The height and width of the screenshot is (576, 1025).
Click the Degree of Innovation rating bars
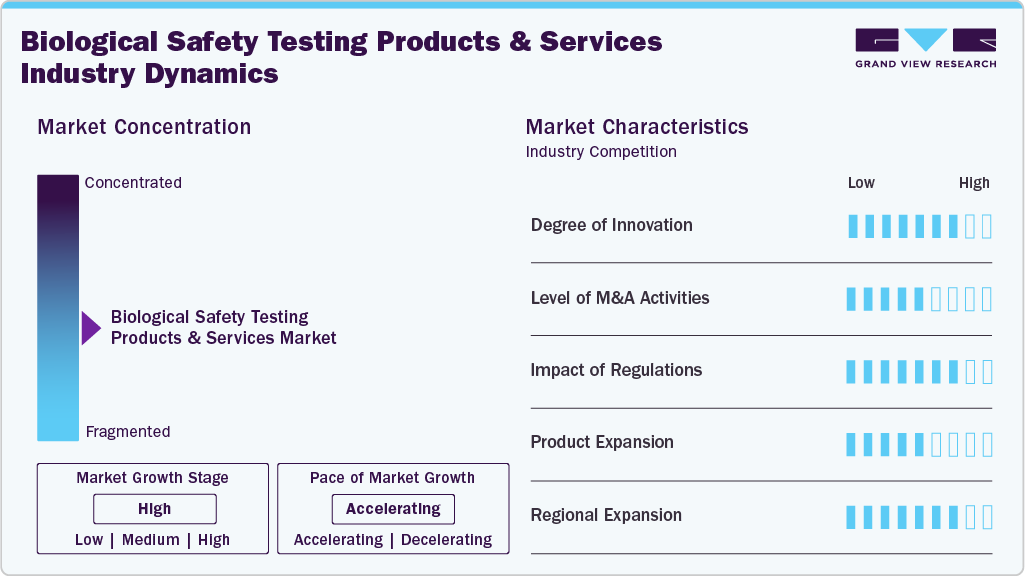tap(919, 226)
